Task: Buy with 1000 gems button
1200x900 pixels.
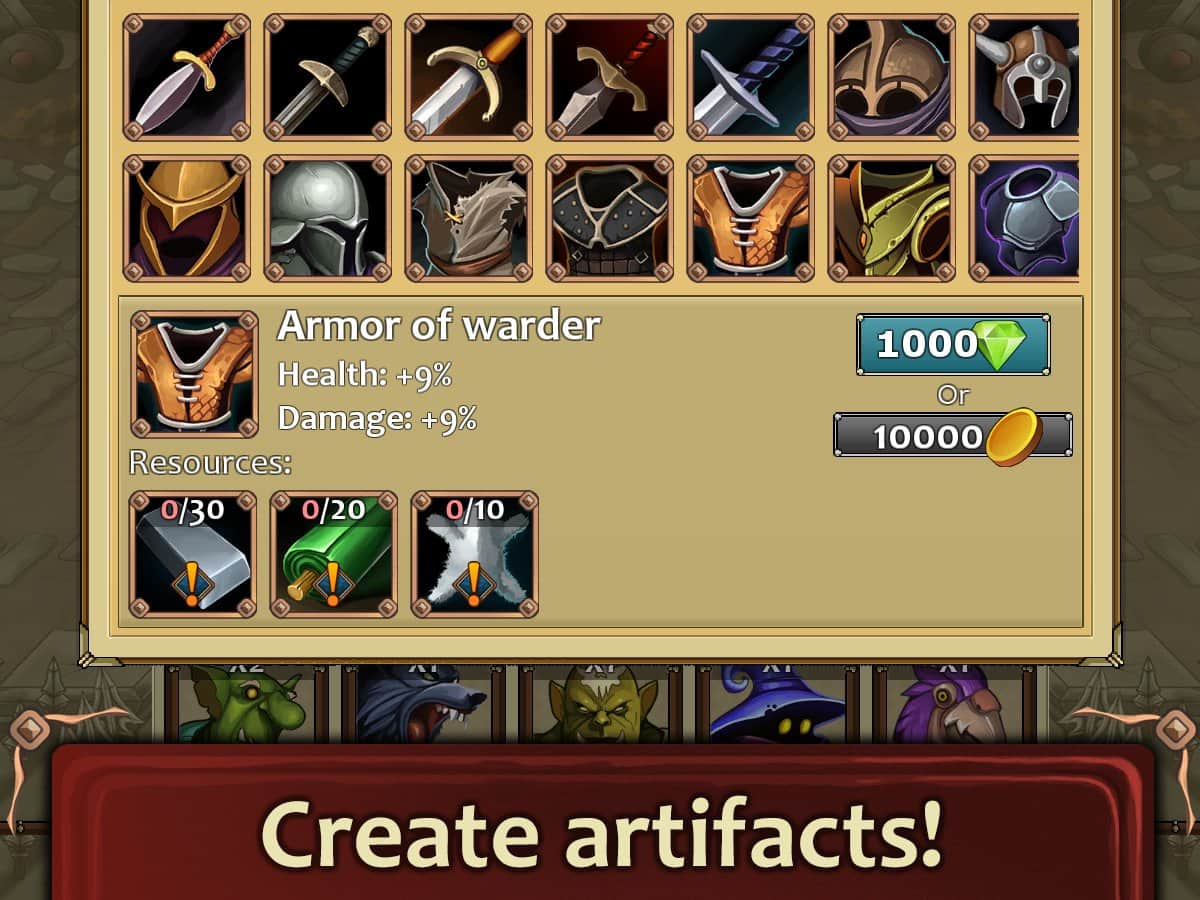Action: click(x=953, y=345)
